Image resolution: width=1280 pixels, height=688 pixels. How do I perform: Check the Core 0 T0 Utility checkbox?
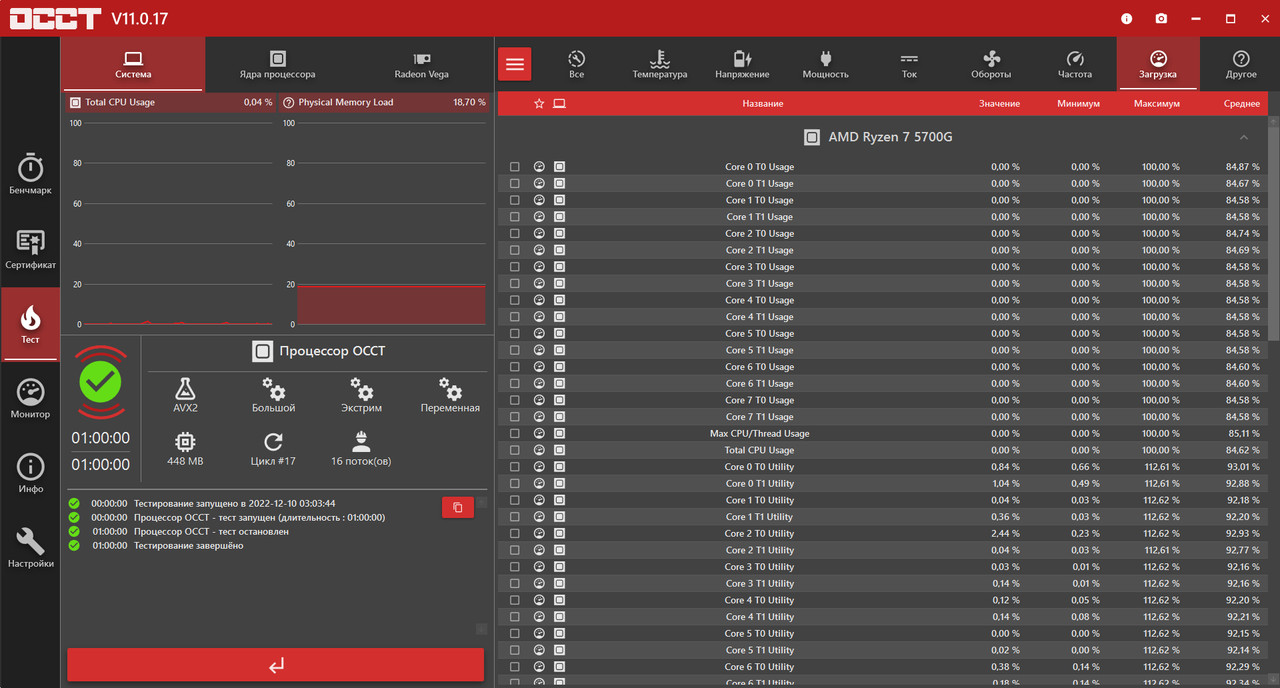pyautogui.click(x=515, y=467)
